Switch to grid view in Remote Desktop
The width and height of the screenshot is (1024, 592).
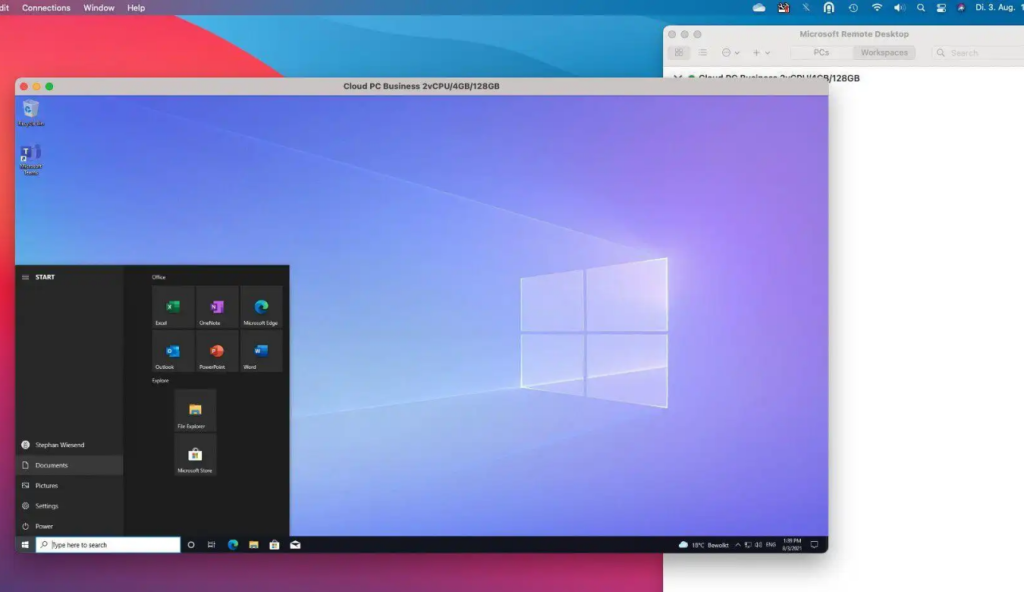[x=679, y=52]
